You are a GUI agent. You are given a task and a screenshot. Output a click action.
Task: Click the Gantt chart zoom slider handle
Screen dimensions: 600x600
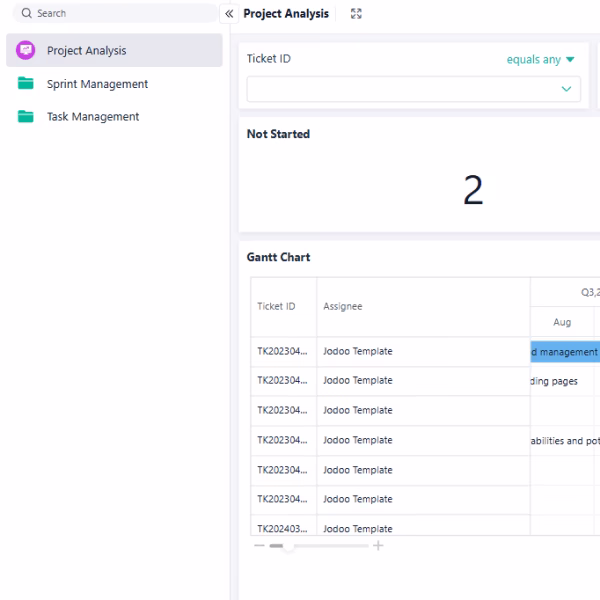click(288, 546)
